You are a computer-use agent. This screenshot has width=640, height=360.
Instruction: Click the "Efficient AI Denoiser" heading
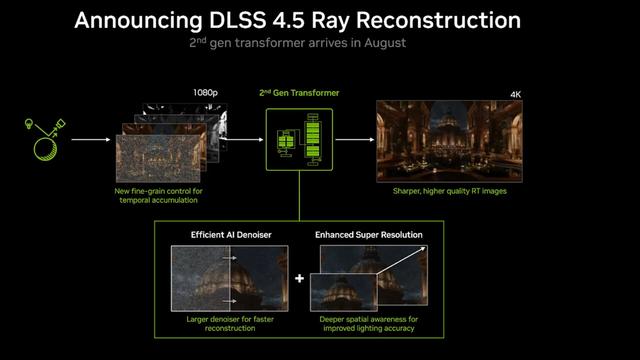pos(231,235)
